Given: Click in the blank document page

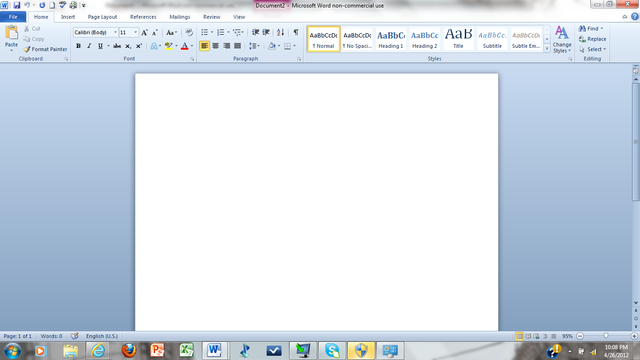Looking at the screenshot, I should 316,202.
